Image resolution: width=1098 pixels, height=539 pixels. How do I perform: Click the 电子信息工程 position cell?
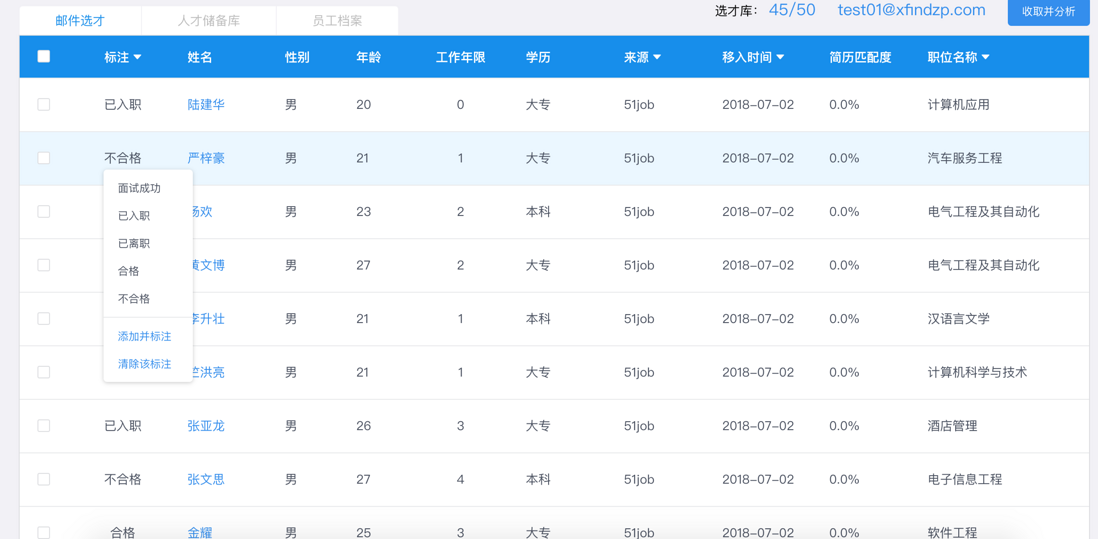click(964, 480)
